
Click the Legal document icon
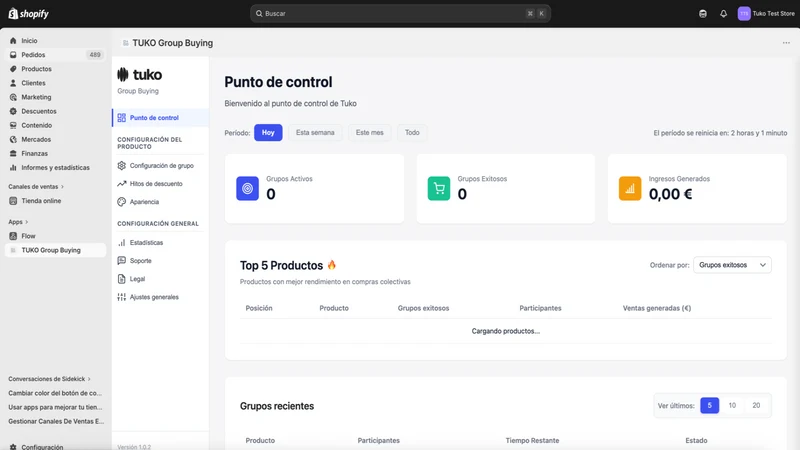click(x=121, y=279)
